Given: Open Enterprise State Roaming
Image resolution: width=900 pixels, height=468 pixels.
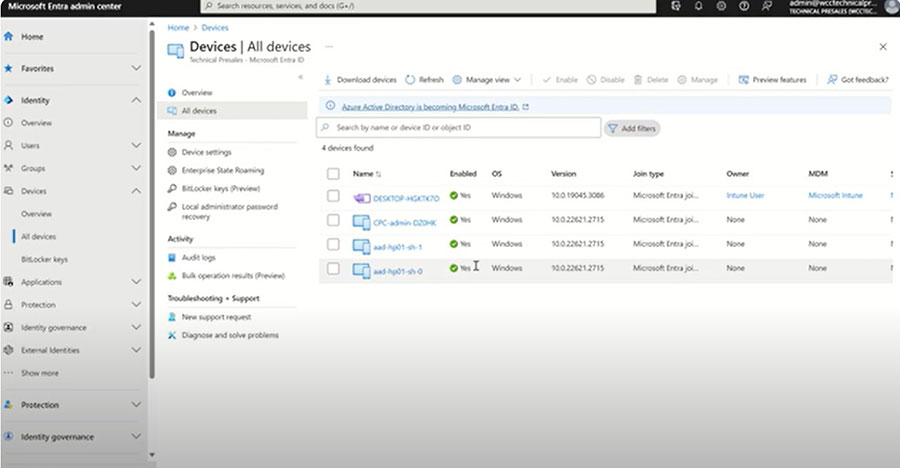Looking at the screenshot, I should click(223, 171).
